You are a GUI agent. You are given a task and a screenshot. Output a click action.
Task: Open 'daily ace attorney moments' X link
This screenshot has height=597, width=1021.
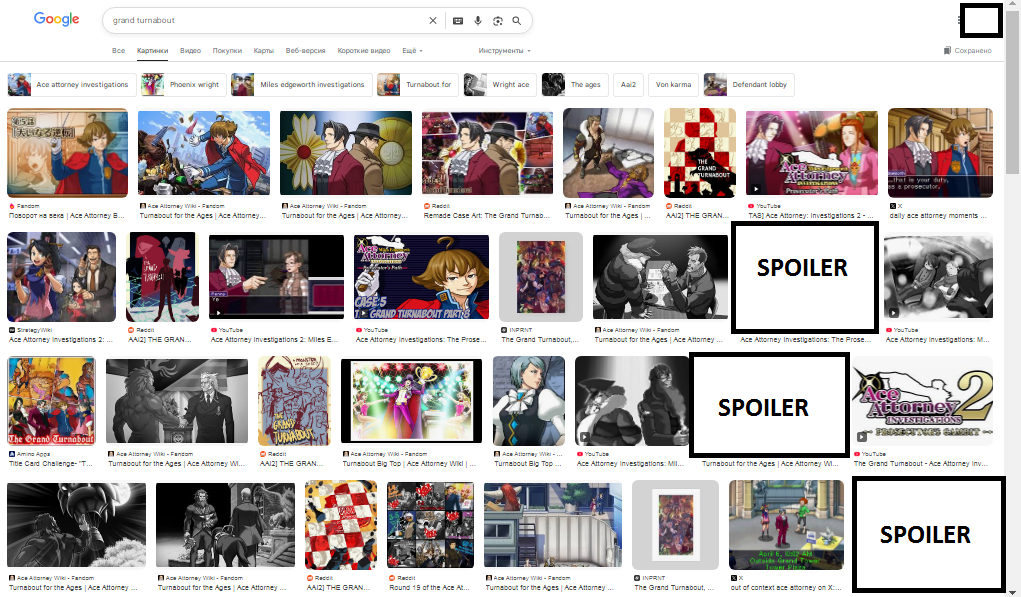[938, 215]
